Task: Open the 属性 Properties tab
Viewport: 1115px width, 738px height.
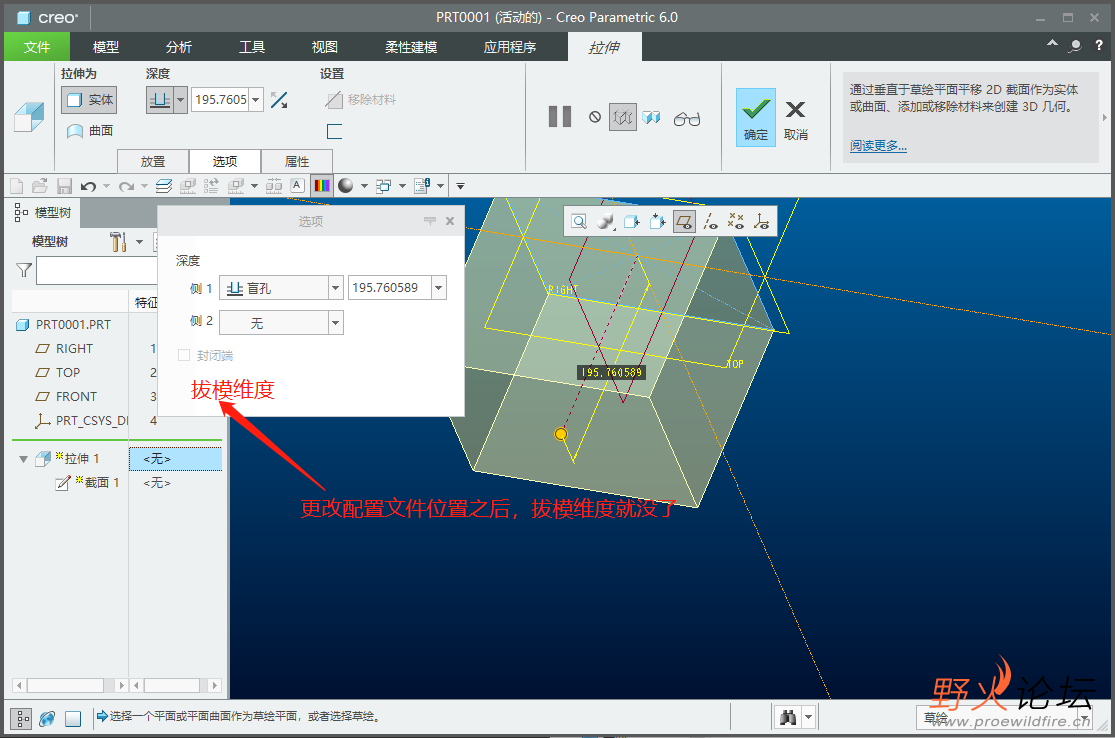Action: tap(297, 161)
